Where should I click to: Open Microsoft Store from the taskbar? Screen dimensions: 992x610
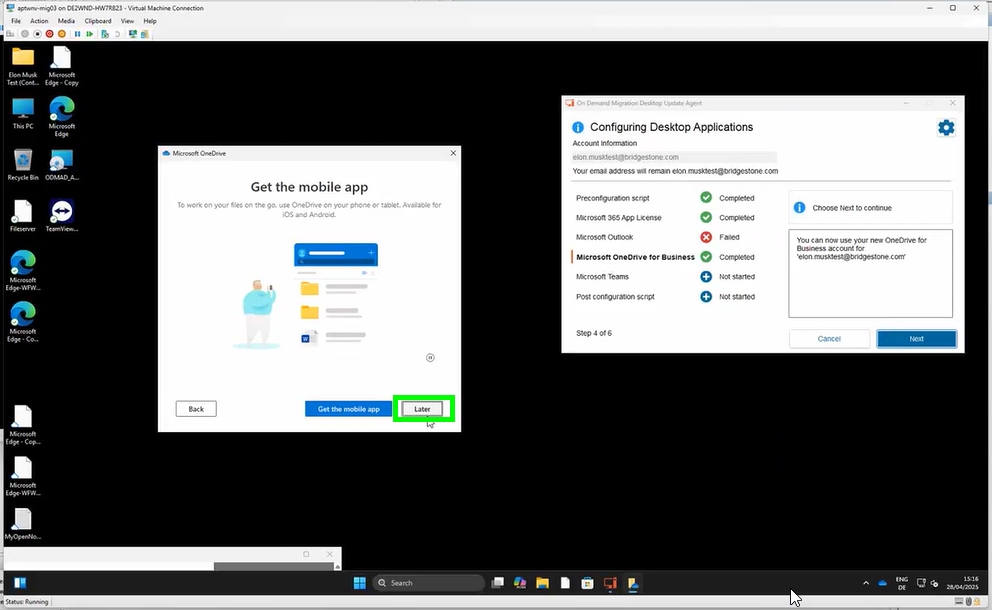pyautogui.click(x=587, y=583)
